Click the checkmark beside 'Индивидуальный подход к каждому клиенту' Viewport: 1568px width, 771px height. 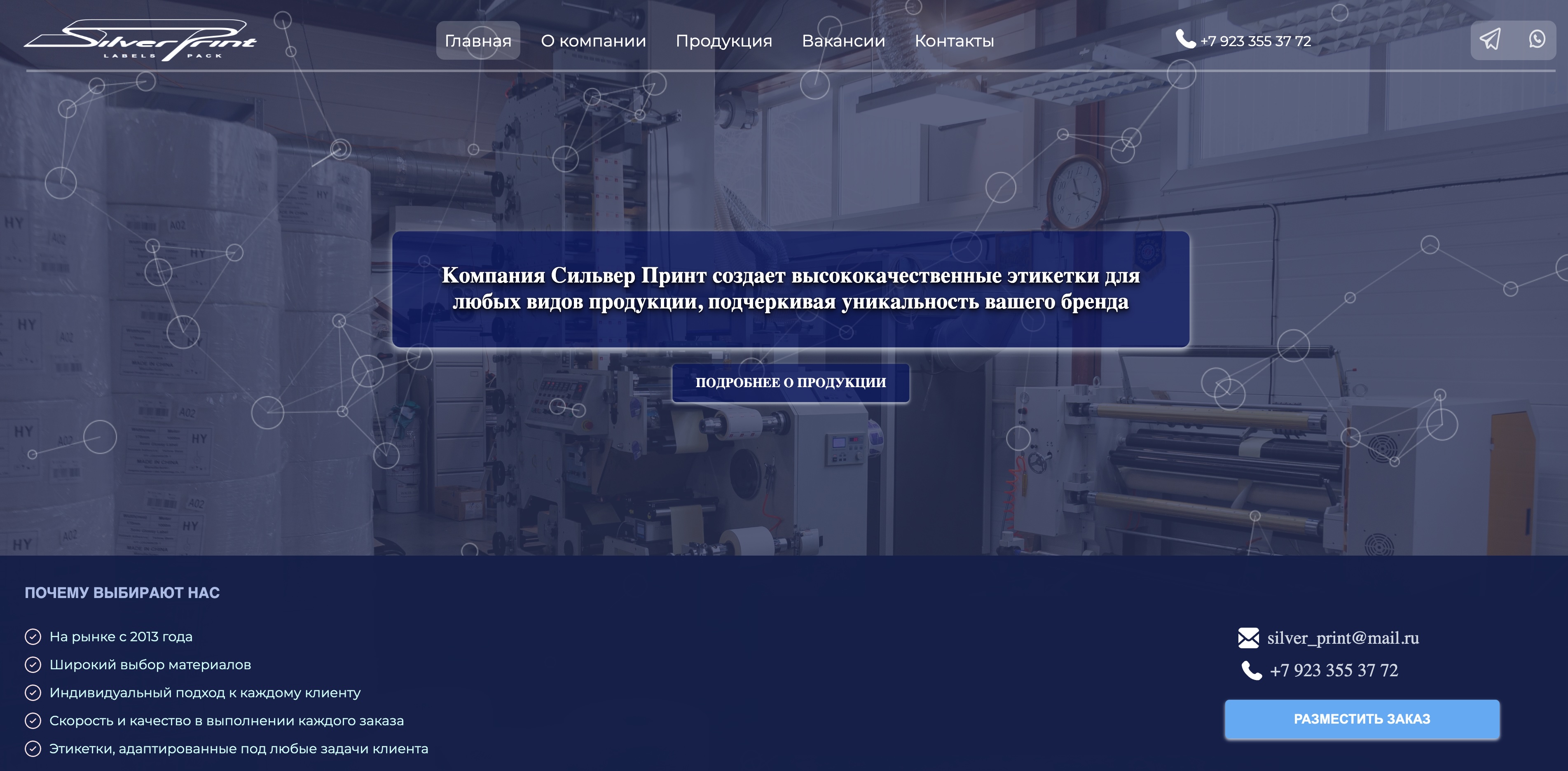33,692
